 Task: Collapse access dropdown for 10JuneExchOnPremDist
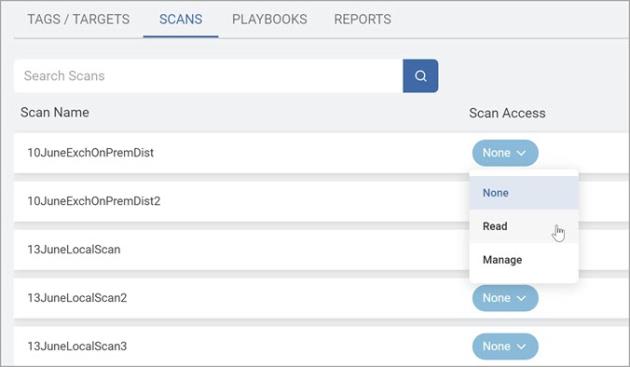tap(505, 153)
